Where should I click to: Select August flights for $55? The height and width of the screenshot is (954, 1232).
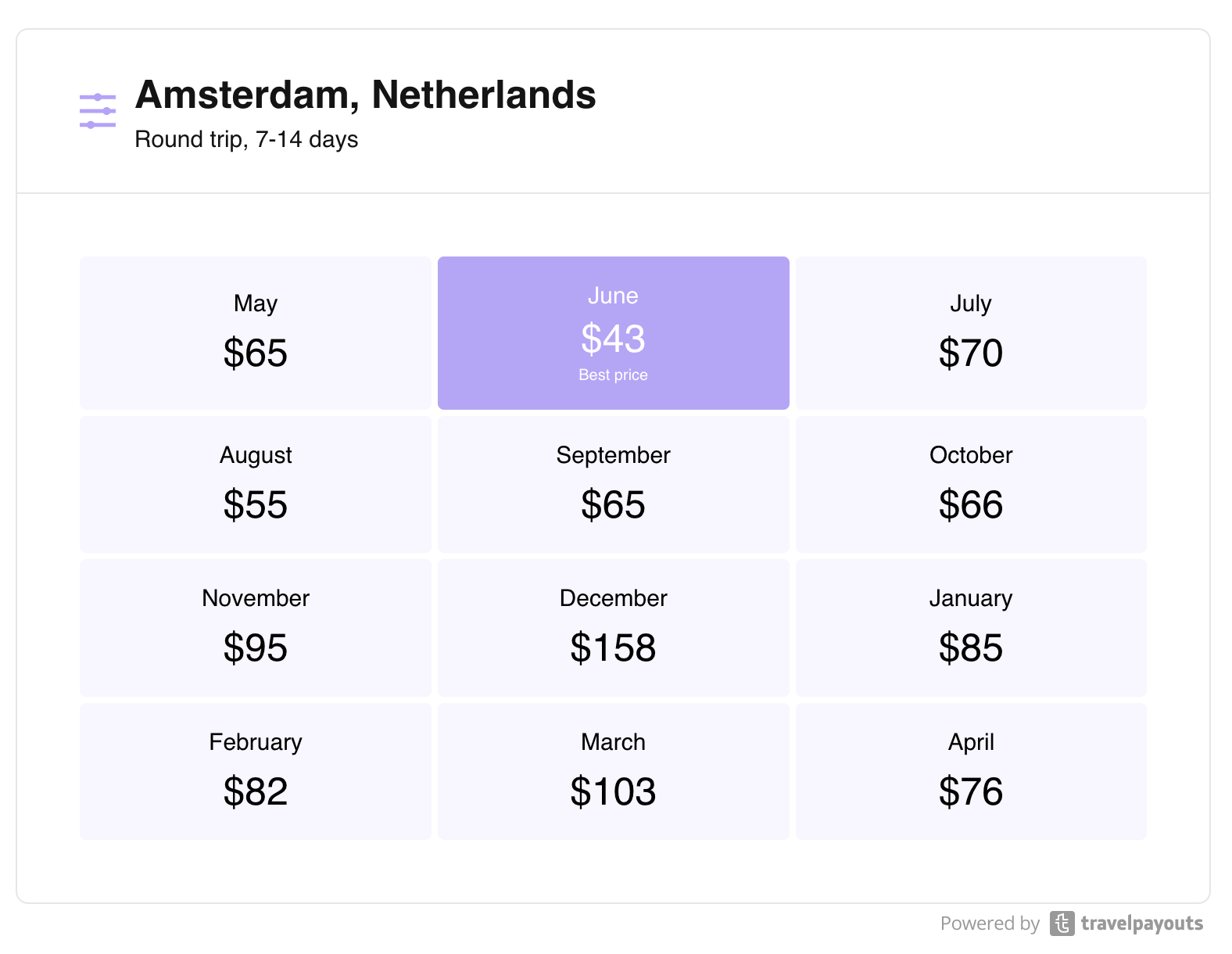pyautogui.click(x=255, y=484)
